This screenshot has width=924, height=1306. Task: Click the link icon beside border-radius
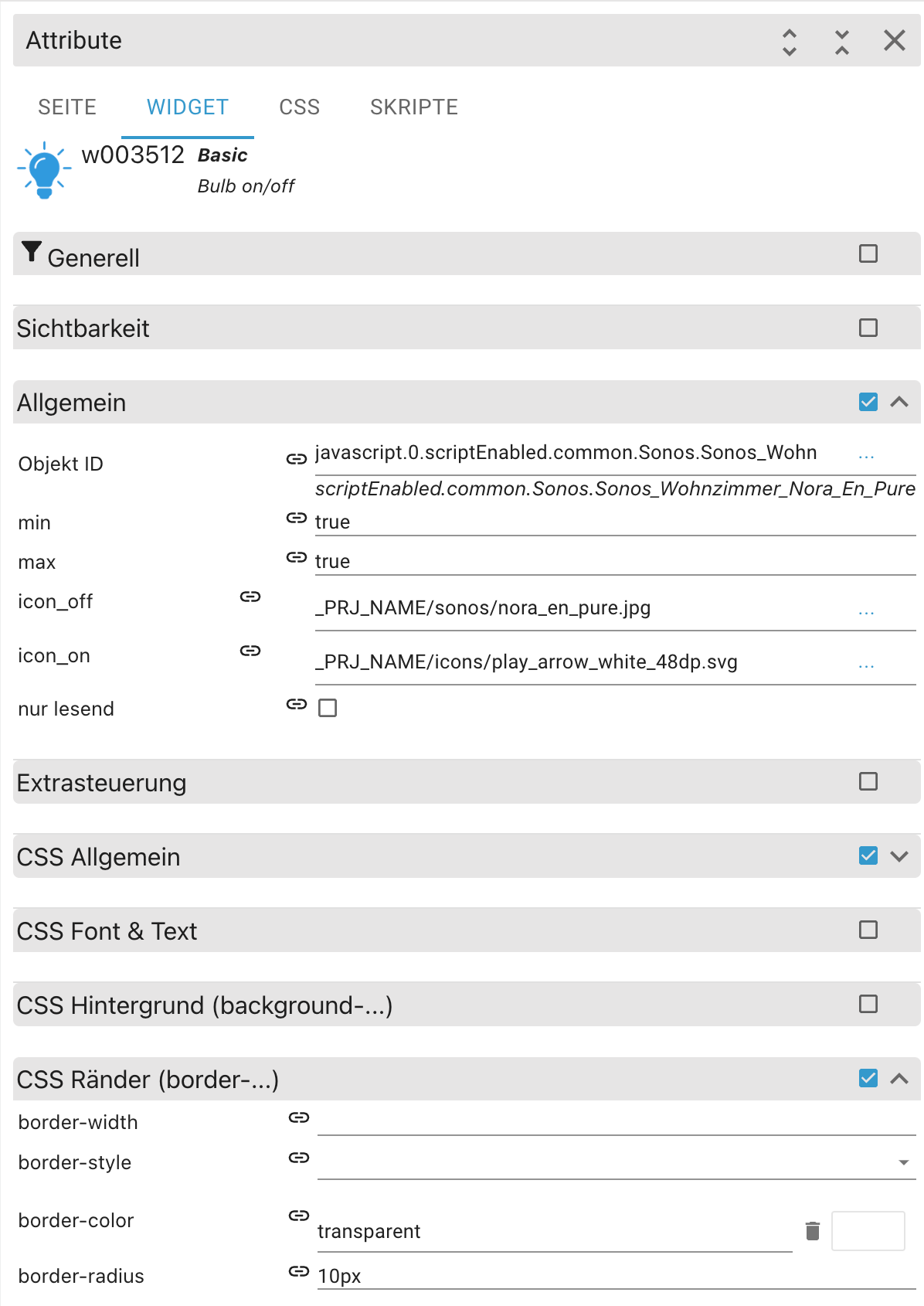(299, 1271)
